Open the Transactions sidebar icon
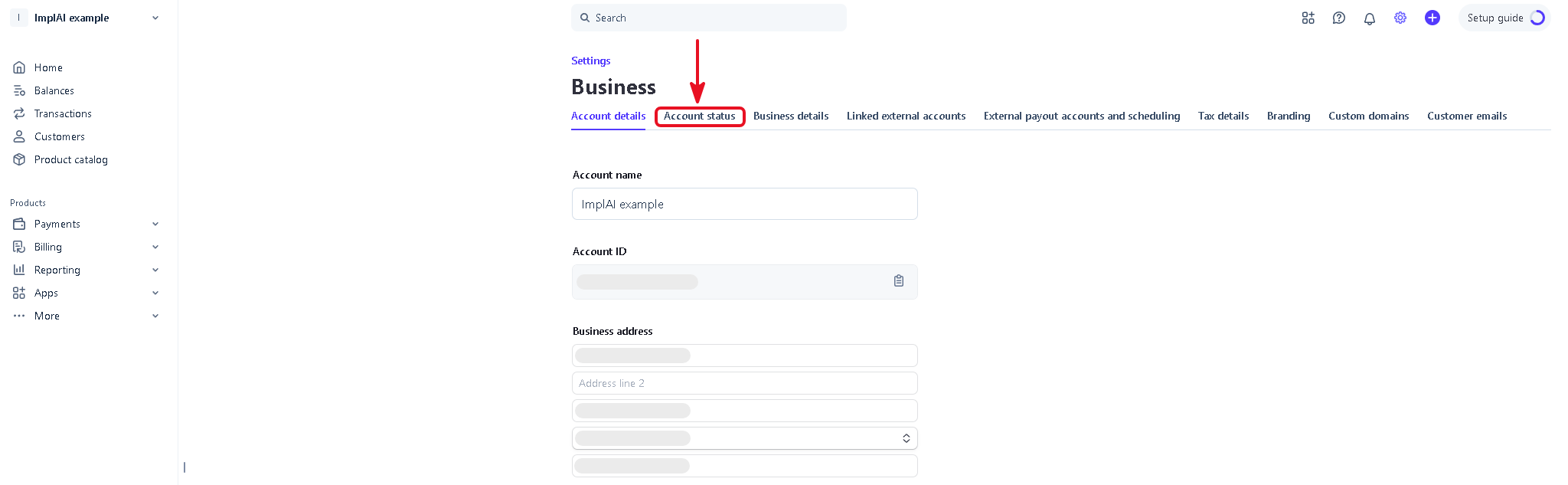Screen dimensions: 1568x485 click(x=19, y=113)
